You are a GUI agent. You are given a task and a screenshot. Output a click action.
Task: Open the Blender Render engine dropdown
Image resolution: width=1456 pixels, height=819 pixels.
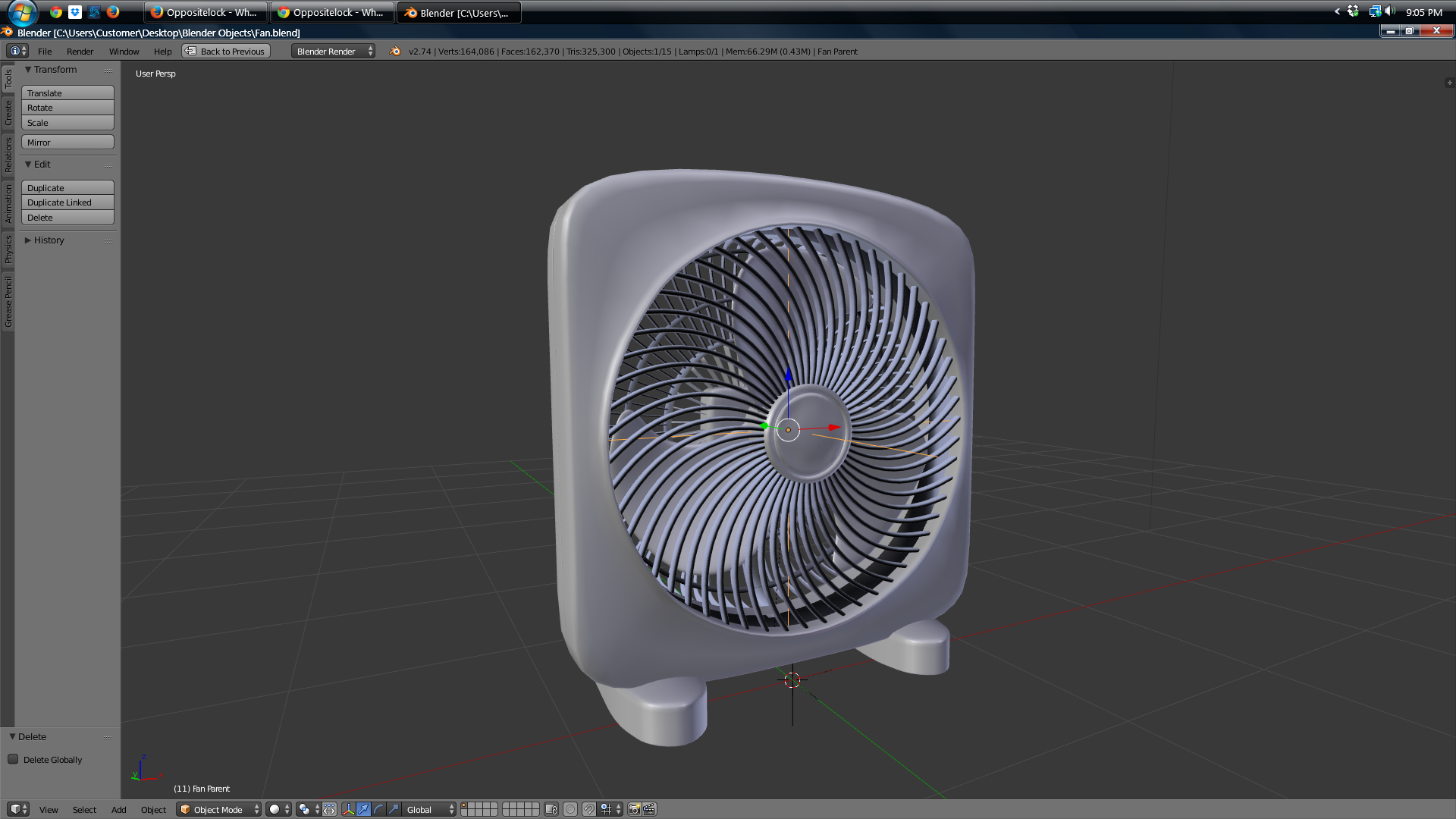333,51
